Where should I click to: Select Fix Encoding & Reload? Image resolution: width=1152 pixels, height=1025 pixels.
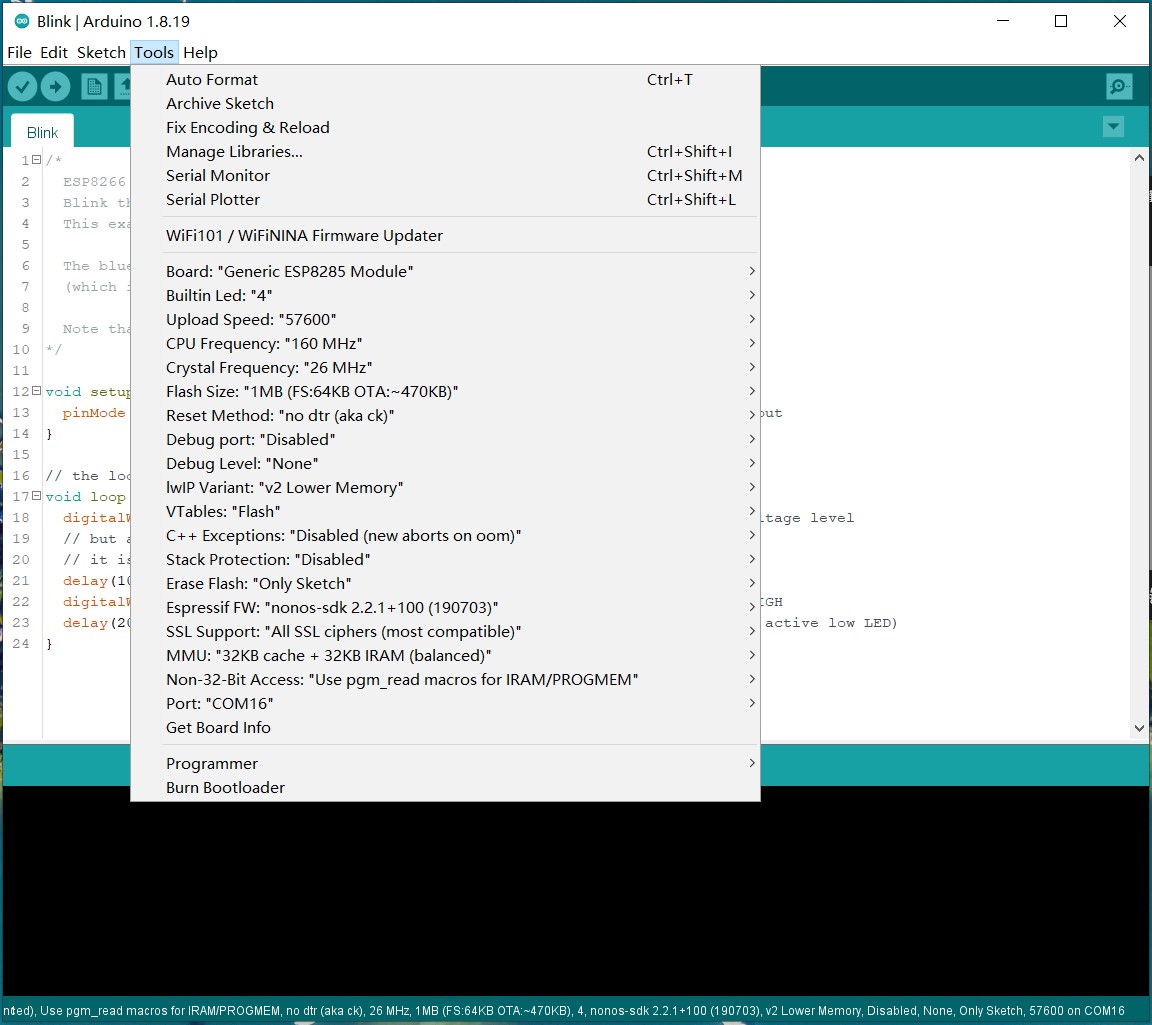point(445,127)
